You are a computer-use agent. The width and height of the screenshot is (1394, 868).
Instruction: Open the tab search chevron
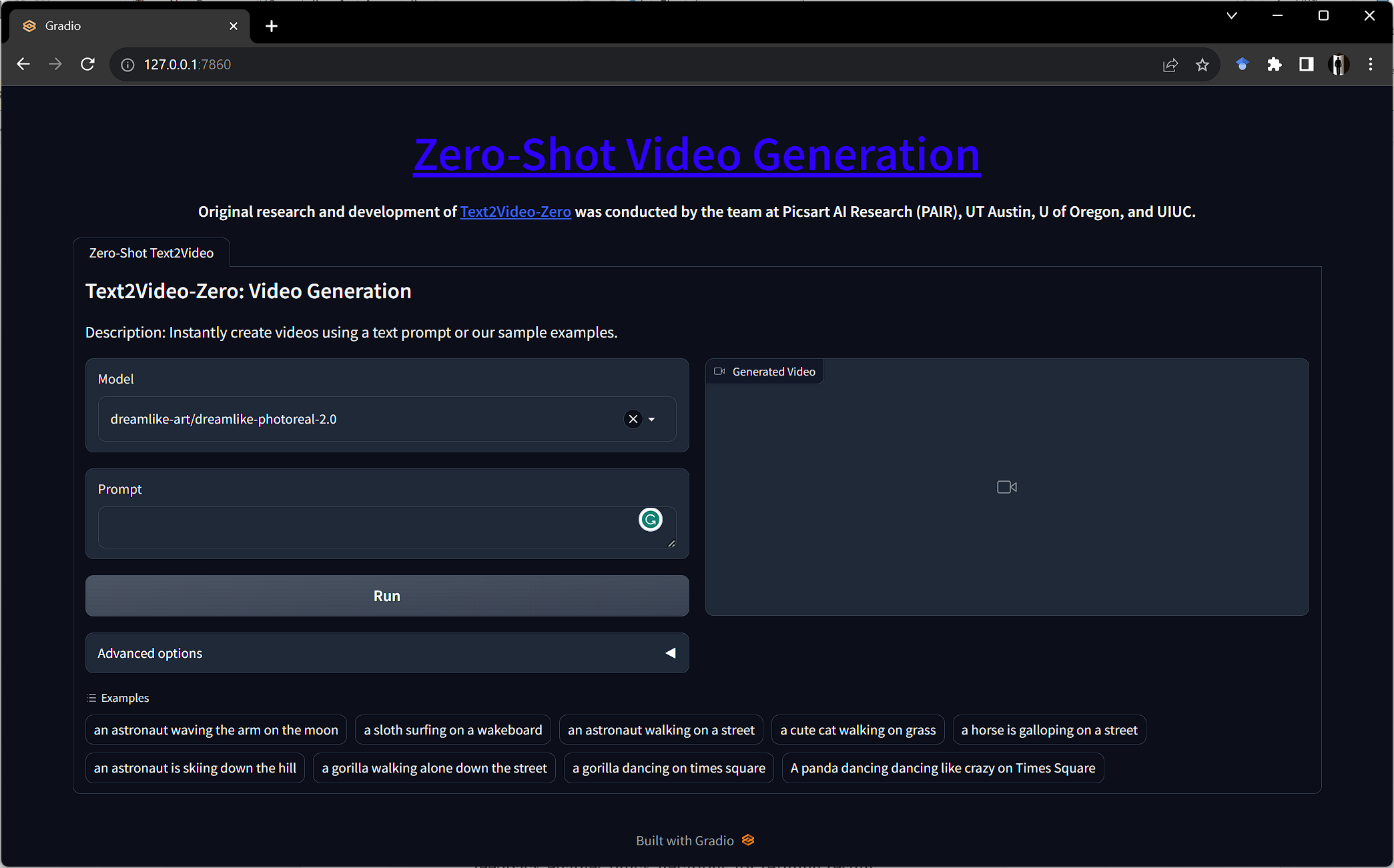click(x=1232, y=16)
